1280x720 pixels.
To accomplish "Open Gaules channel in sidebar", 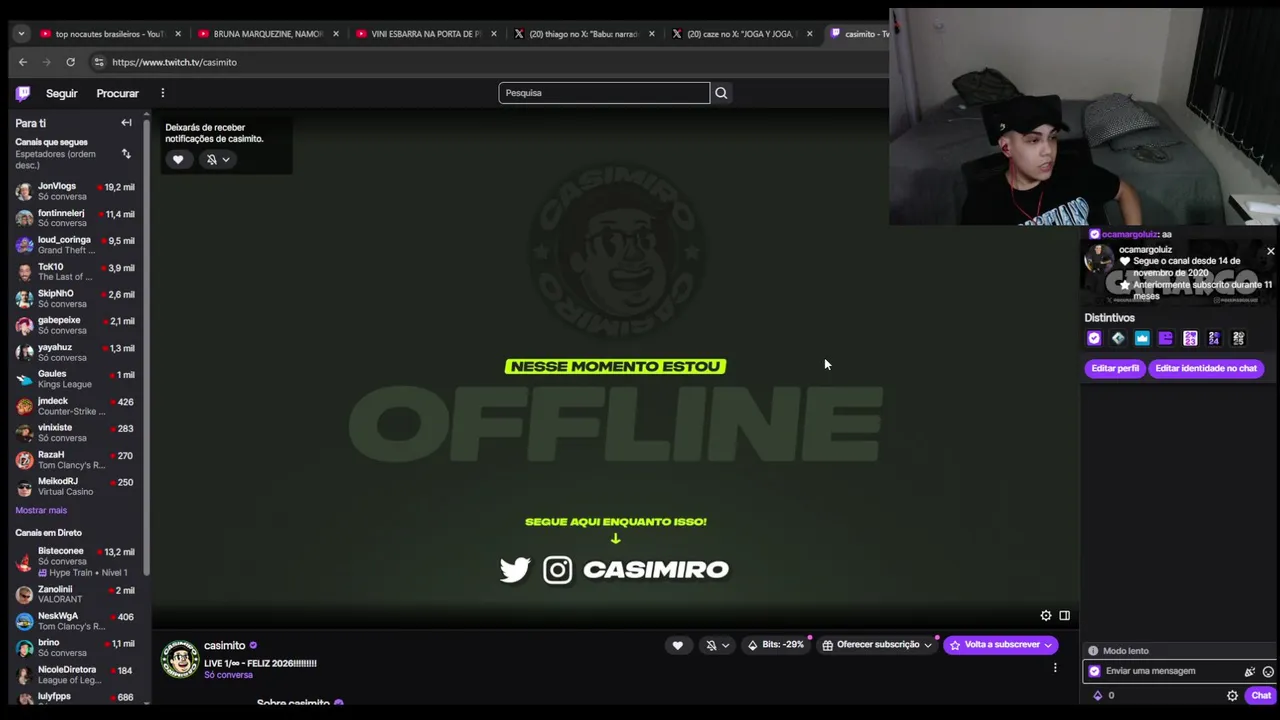I will [75, 379].
